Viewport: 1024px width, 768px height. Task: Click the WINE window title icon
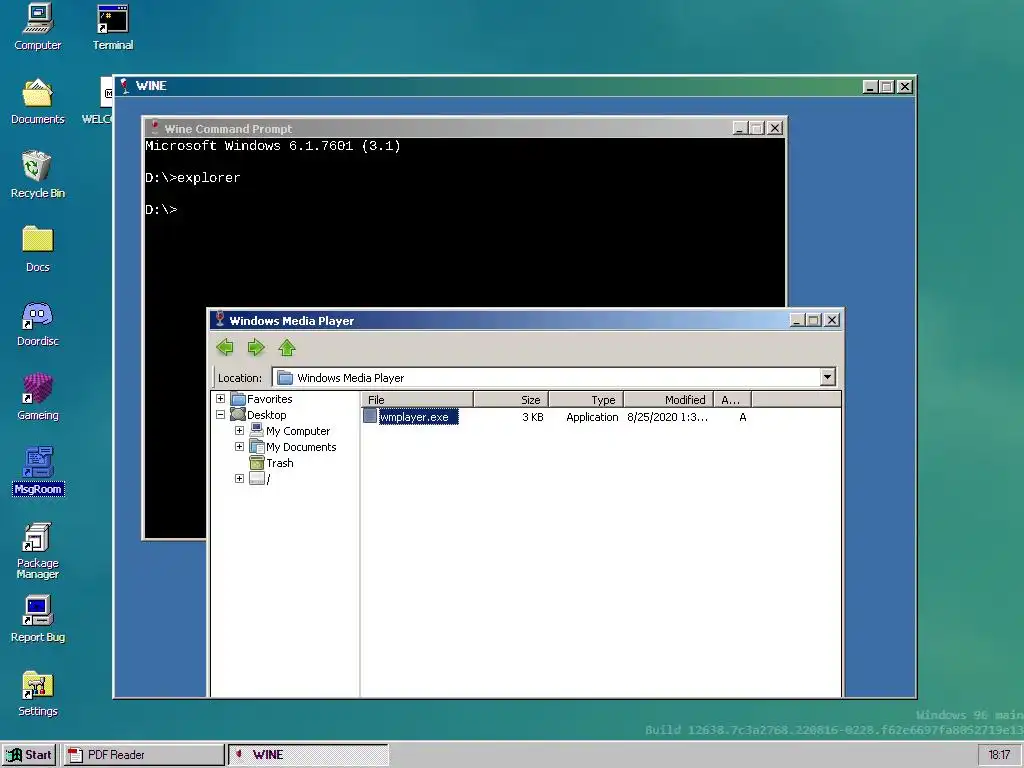point(125,86)
